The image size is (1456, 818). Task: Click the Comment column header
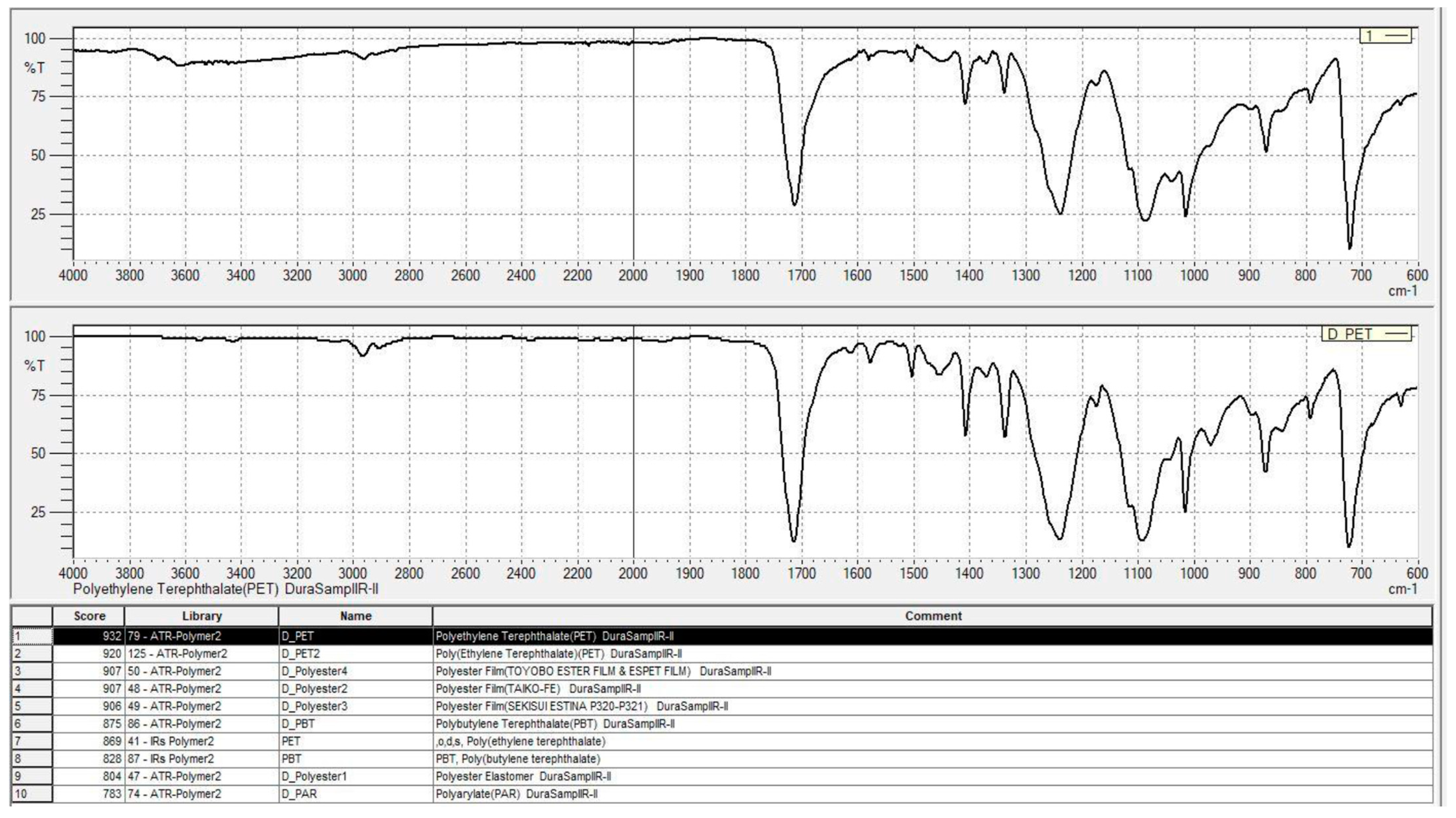[933, 616]
